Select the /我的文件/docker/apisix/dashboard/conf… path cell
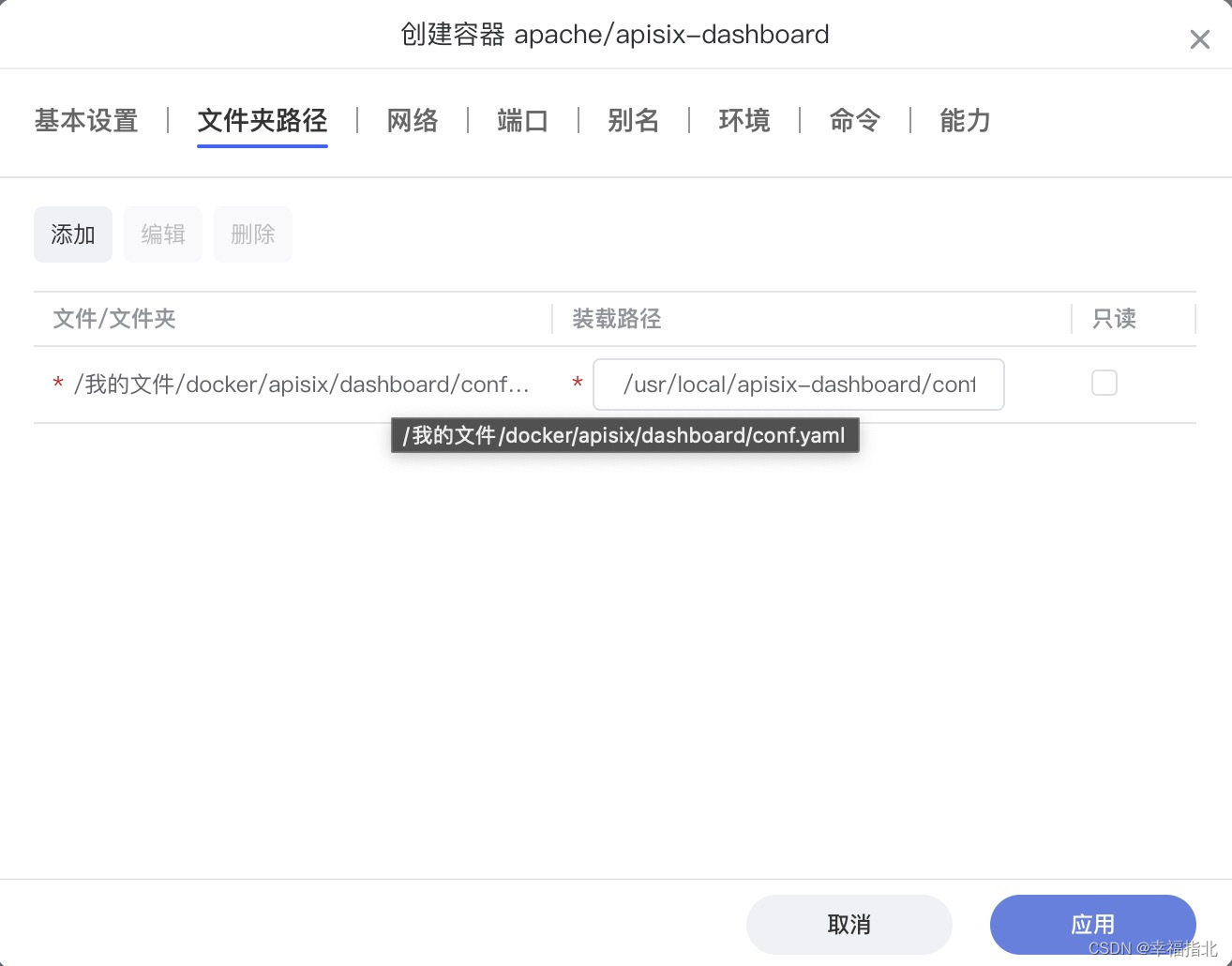Image resolution: width=1232 pixels, height=966 pixels. pos(302,385)
